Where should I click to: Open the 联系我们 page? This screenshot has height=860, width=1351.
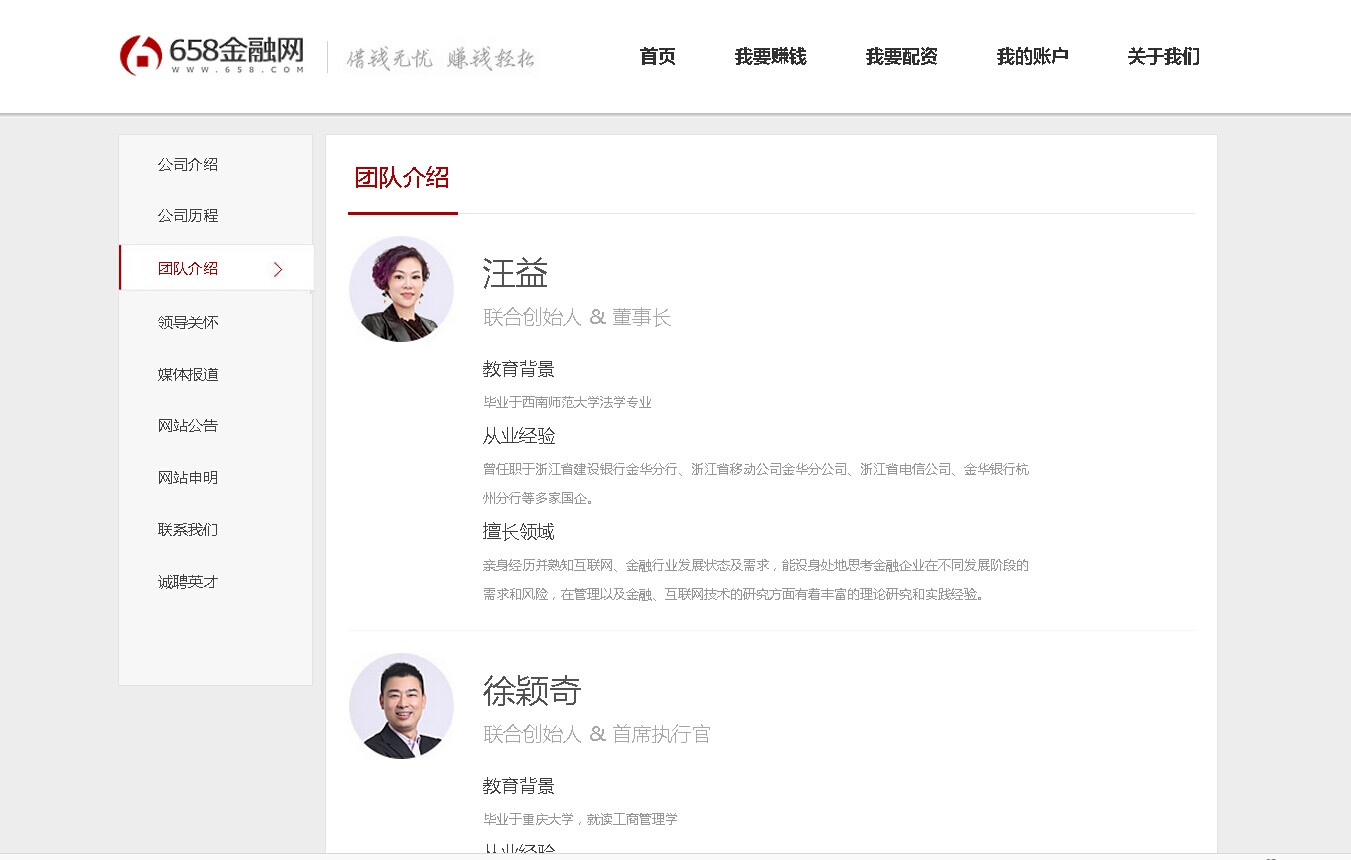pyautogui.click(x=187, y=529)
